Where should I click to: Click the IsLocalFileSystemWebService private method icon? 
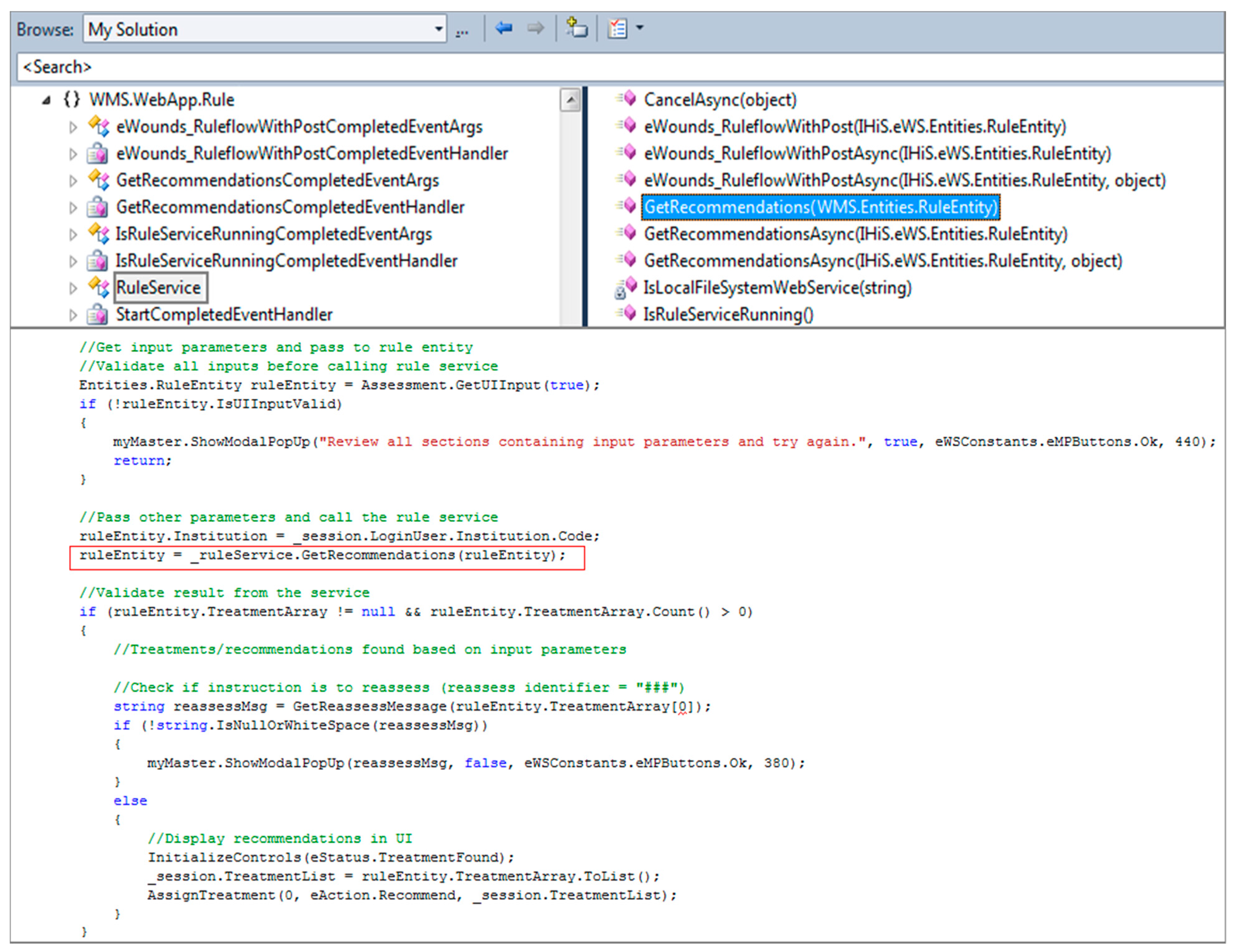pos(626,288)
